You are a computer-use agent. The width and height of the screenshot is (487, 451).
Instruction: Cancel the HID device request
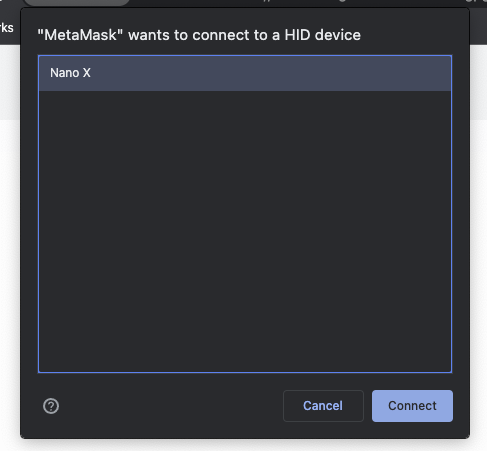coord(323,406)
